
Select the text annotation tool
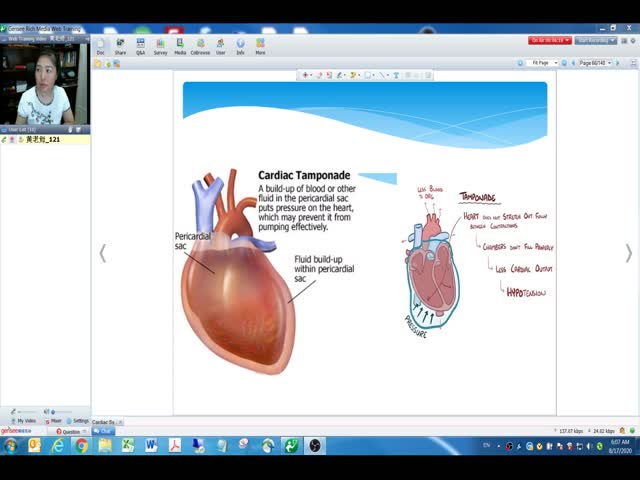396,75
